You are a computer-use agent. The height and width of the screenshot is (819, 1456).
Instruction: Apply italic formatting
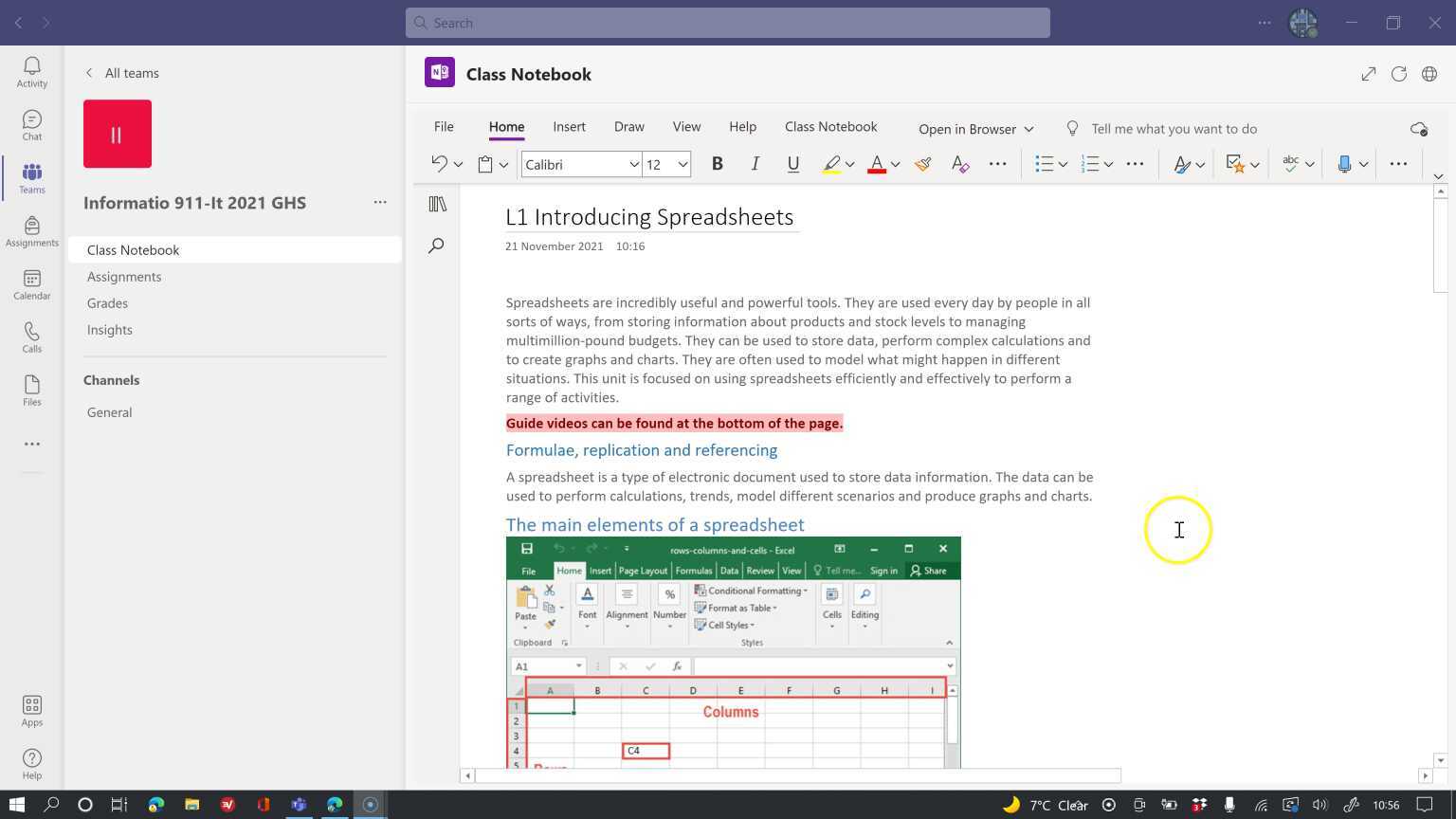click(755, 164)
